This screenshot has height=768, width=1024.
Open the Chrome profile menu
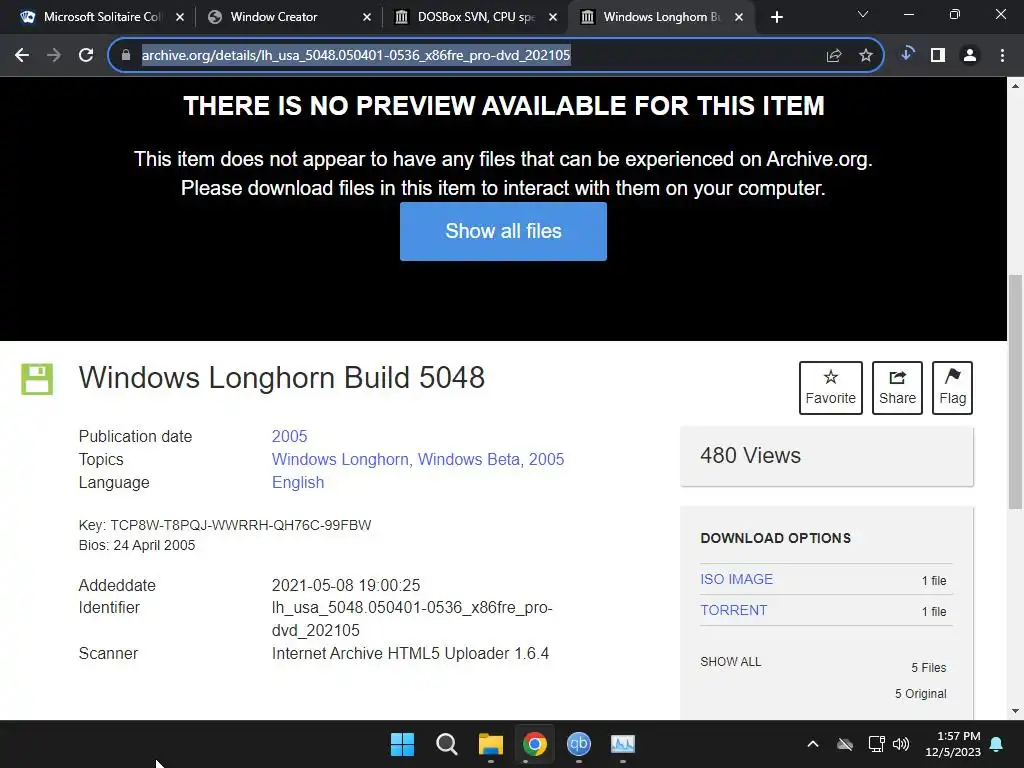tap(970, 56)
